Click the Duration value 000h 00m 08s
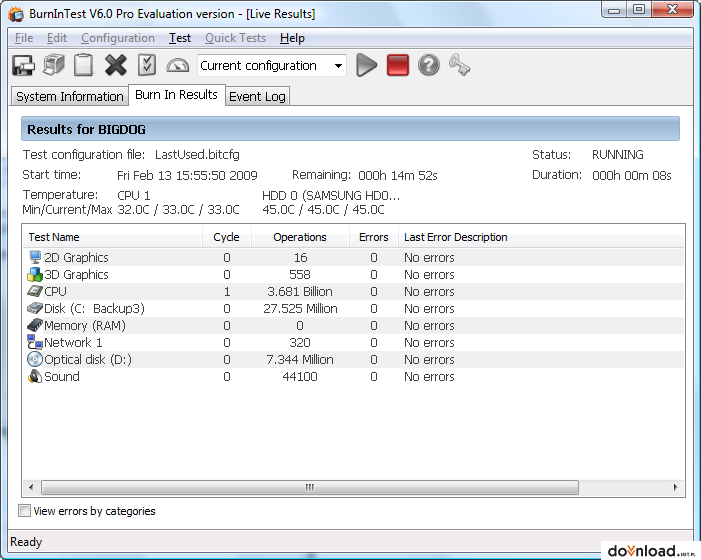Image resolution: width=701 pixels, height=560 pixels. pos(632,175)
